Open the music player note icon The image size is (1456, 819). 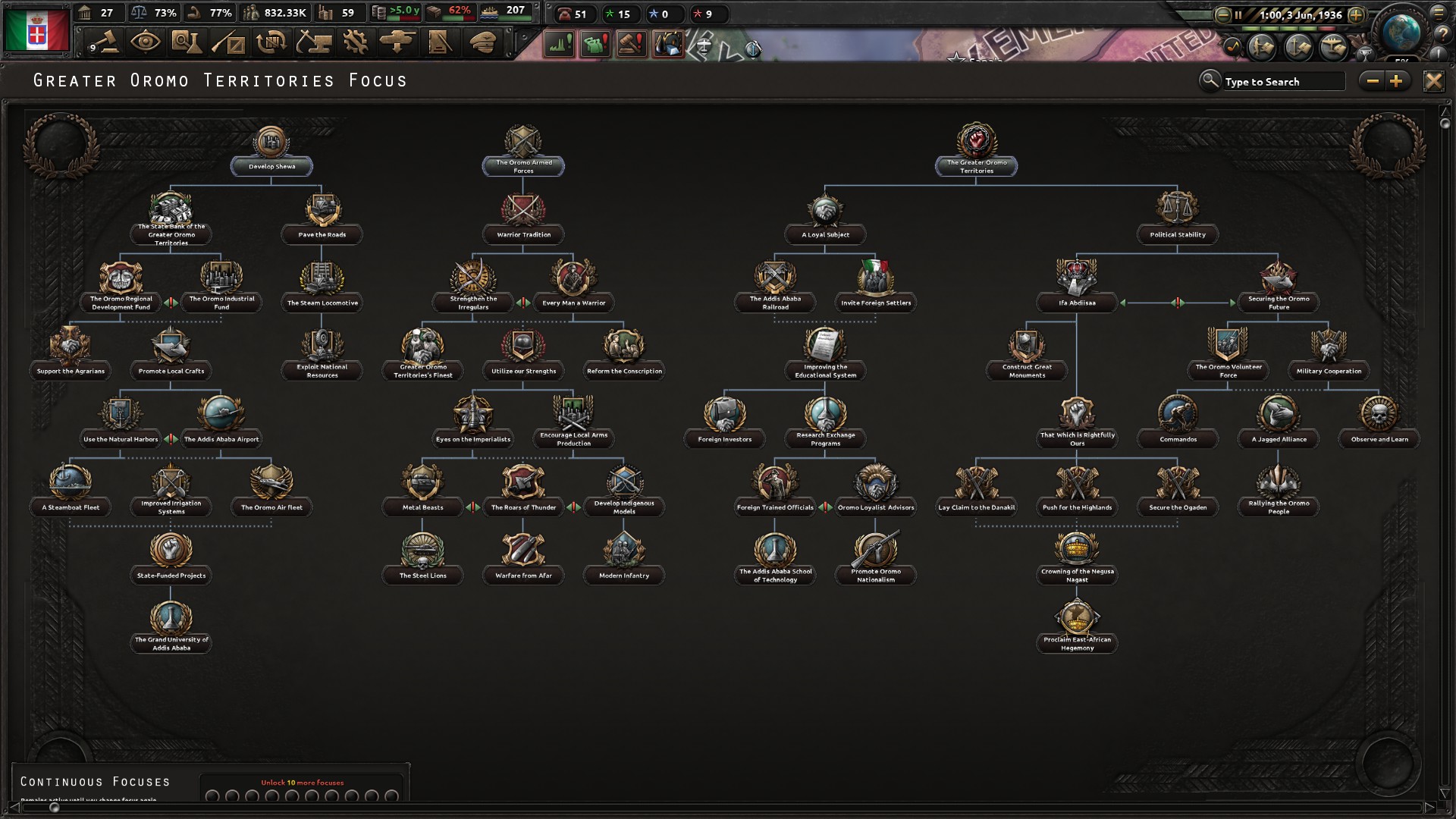(x=1233, y=48)
